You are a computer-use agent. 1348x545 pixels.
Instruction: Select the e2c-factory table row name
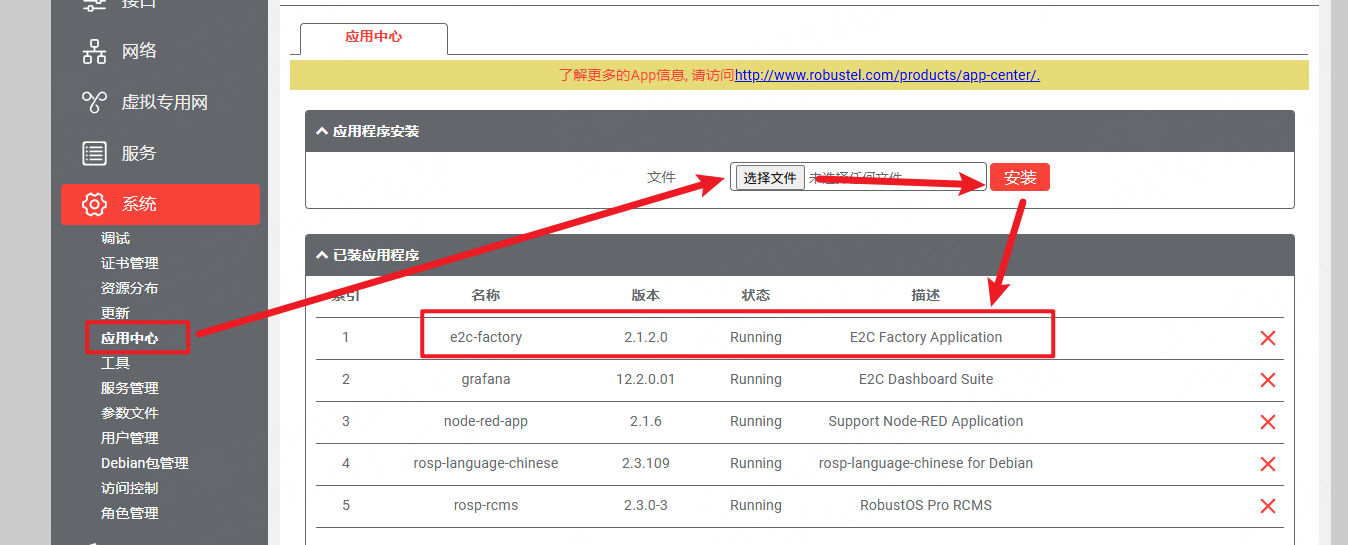coord(486,338)
